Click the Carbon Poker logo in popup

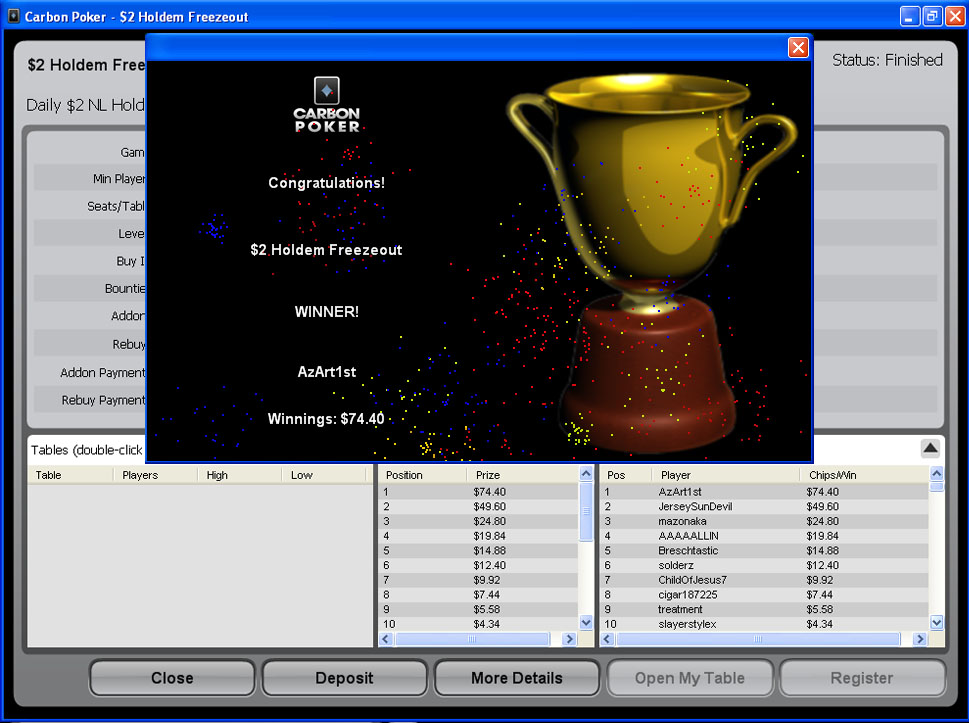click(327, 104)
